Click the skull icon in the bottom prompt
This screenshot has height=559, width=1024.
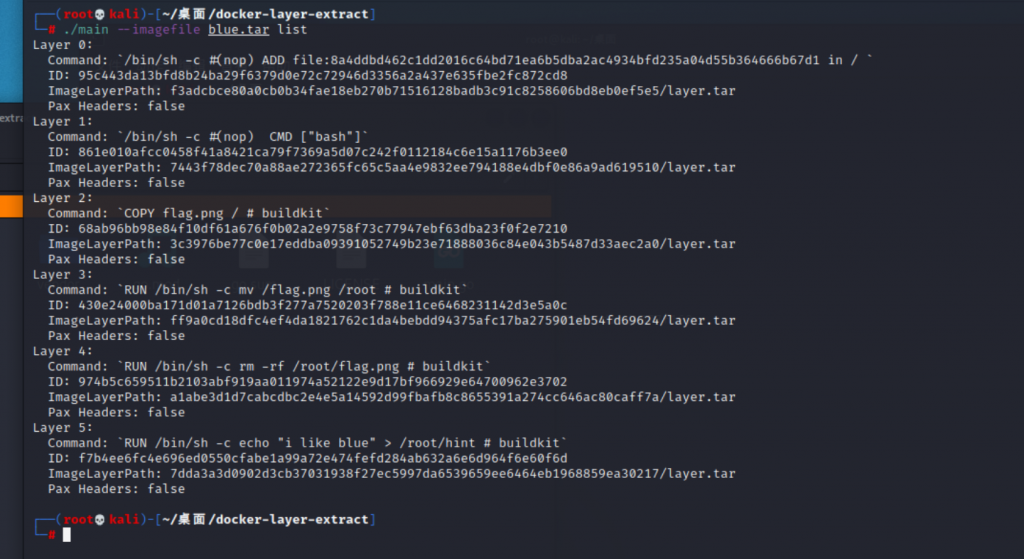click(99, 520)
